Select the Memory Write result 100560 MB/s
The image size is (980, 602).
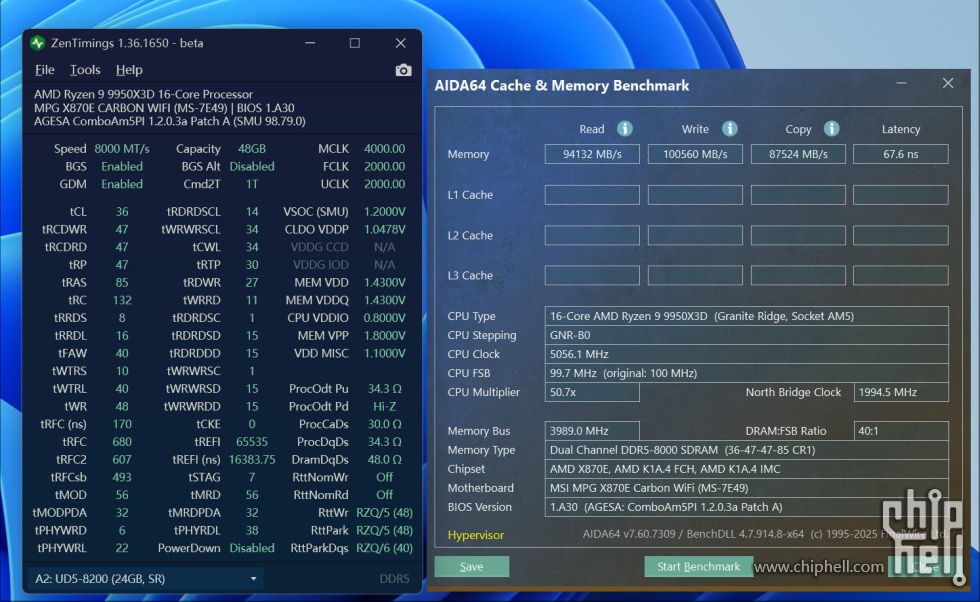[x=695, y=154]
